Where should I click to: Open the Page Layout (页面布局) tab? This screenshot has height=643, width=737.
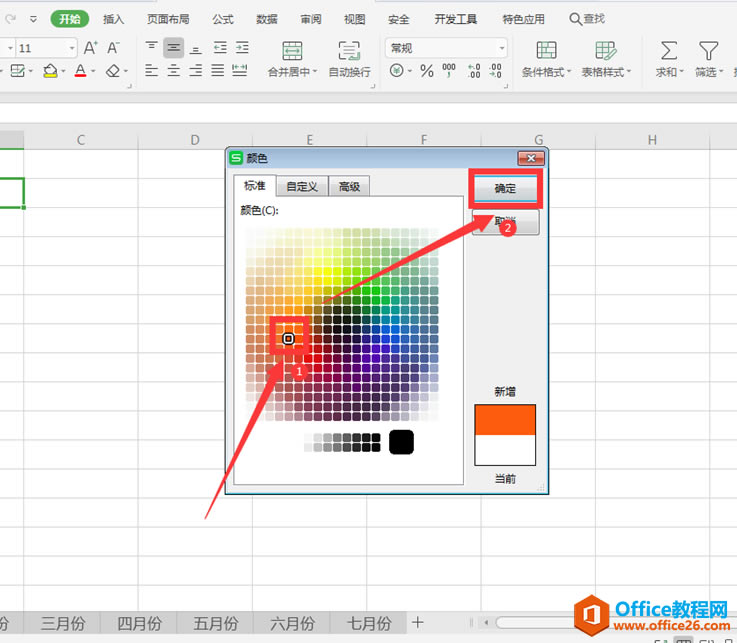click(168, 19)
